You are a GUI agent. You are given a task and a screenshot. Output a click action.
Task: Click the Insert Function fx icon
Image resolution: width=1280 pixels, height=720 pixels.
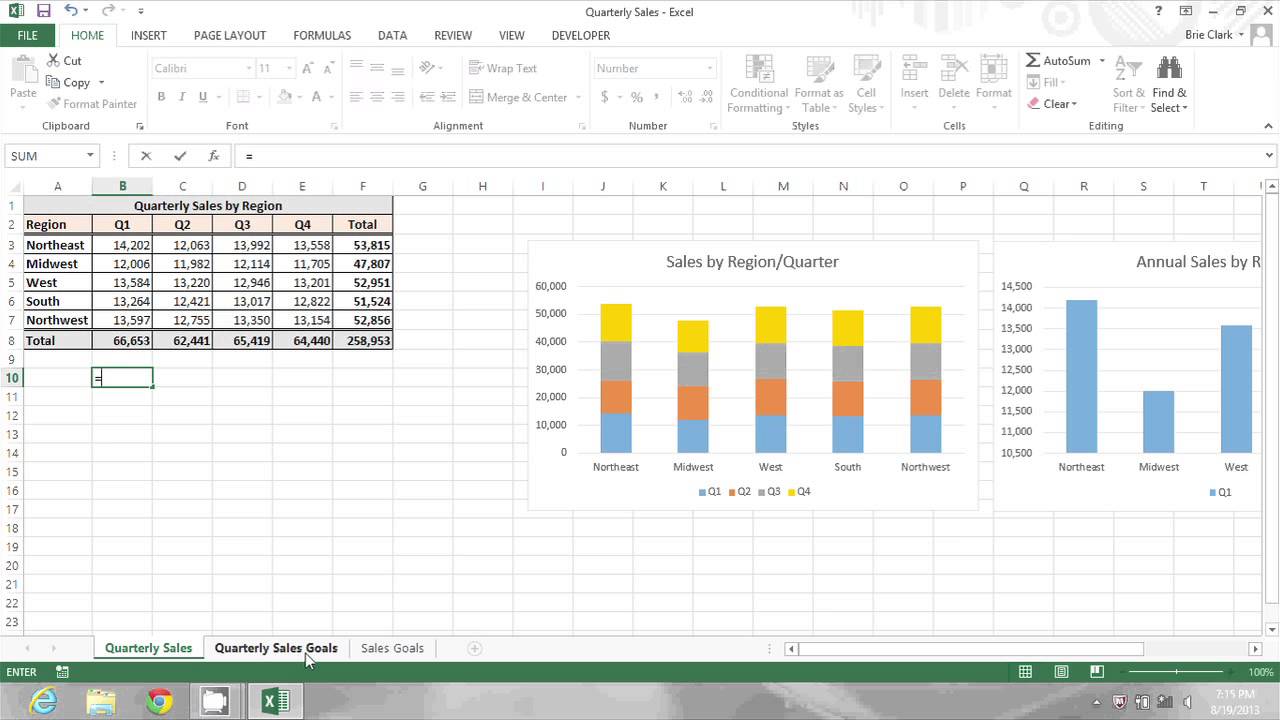click(x=213, y=156)
